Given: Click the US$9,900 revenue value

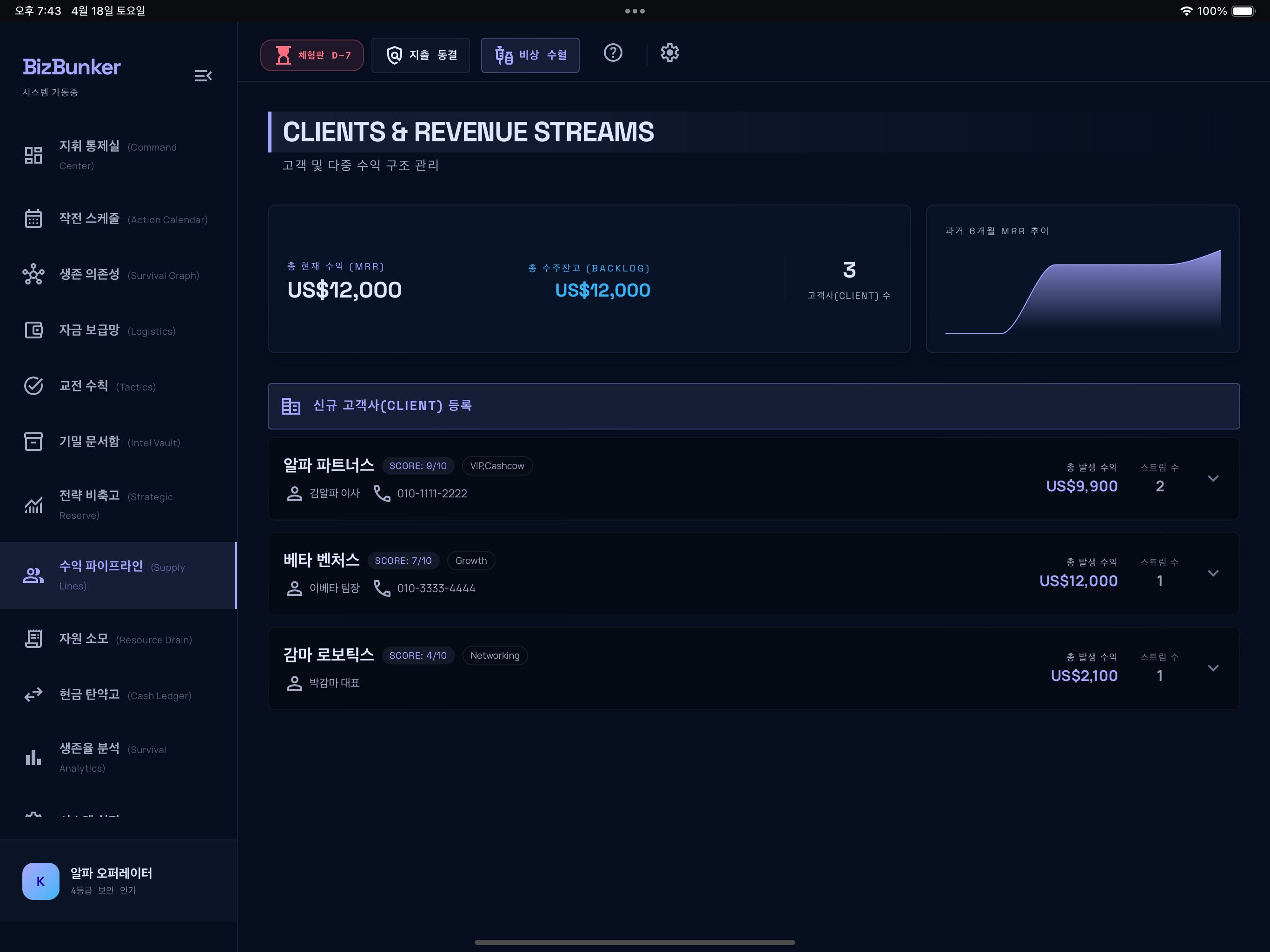Looking at the screenshot, I should 1081,486.
